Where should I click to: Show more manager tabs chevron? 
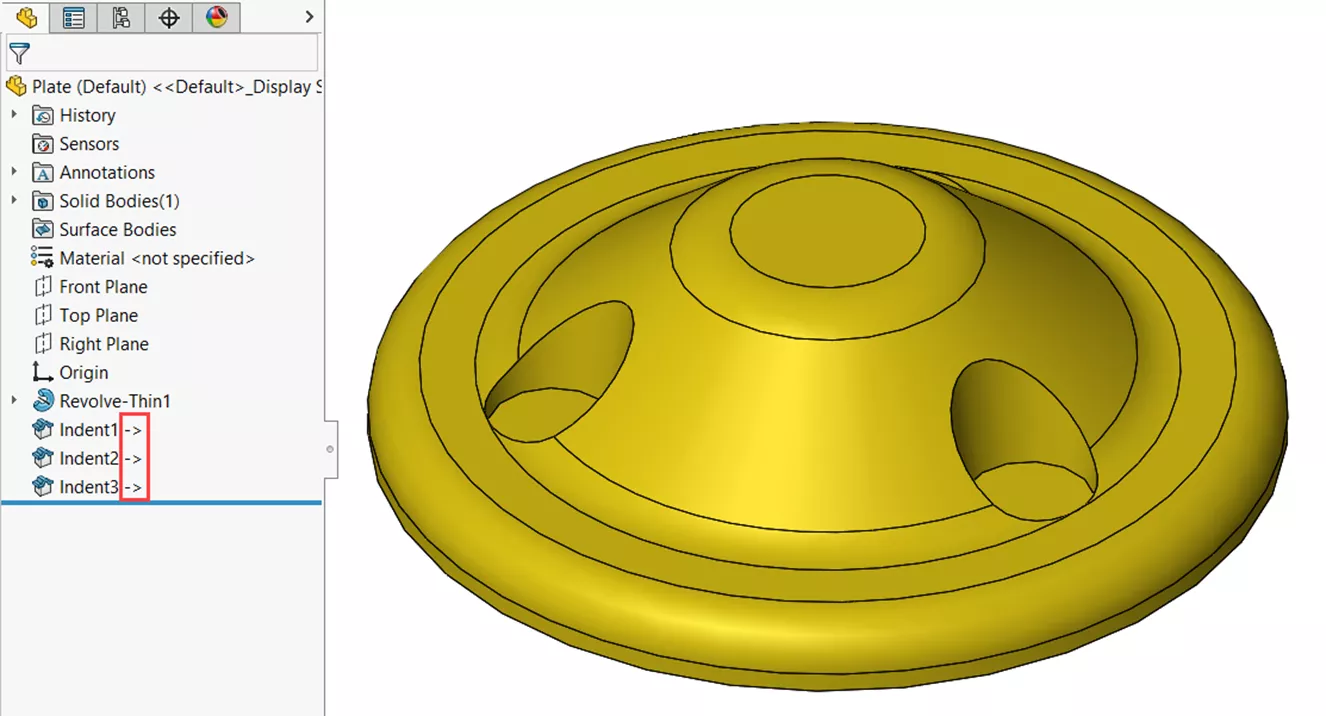[x=309, y=17]
